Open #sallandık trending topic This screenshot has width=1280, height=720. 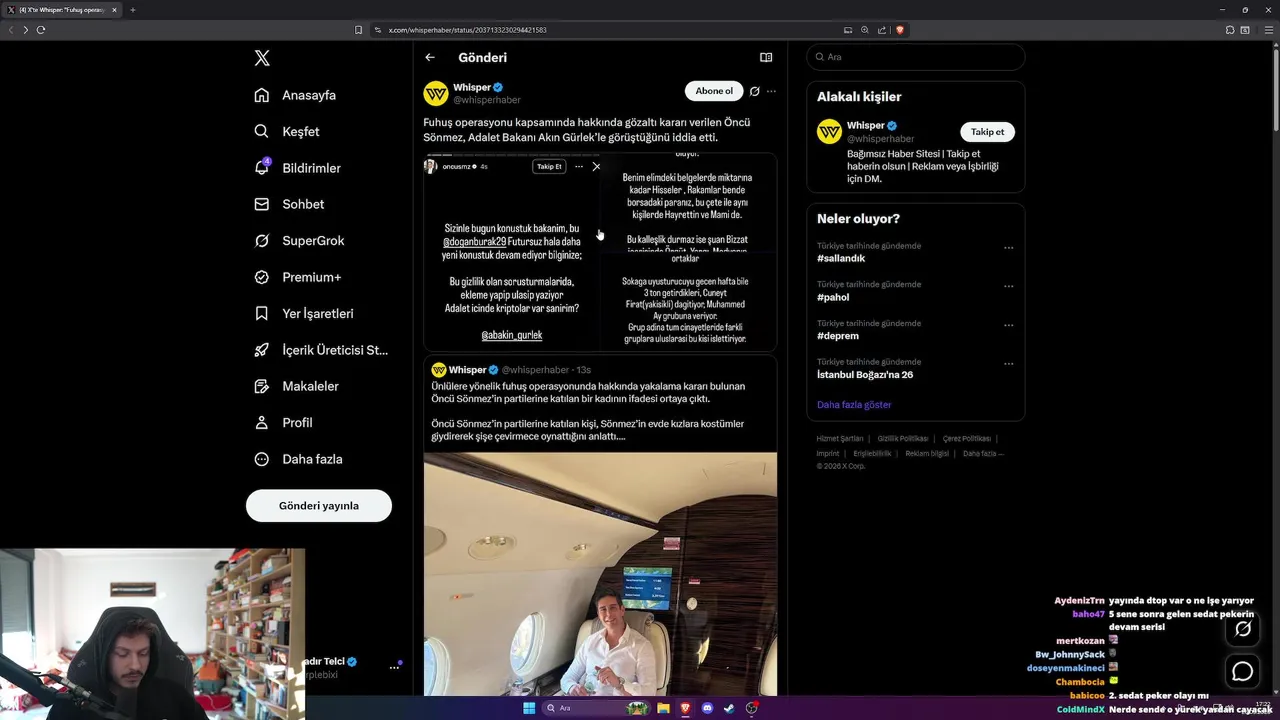point(841,258)
